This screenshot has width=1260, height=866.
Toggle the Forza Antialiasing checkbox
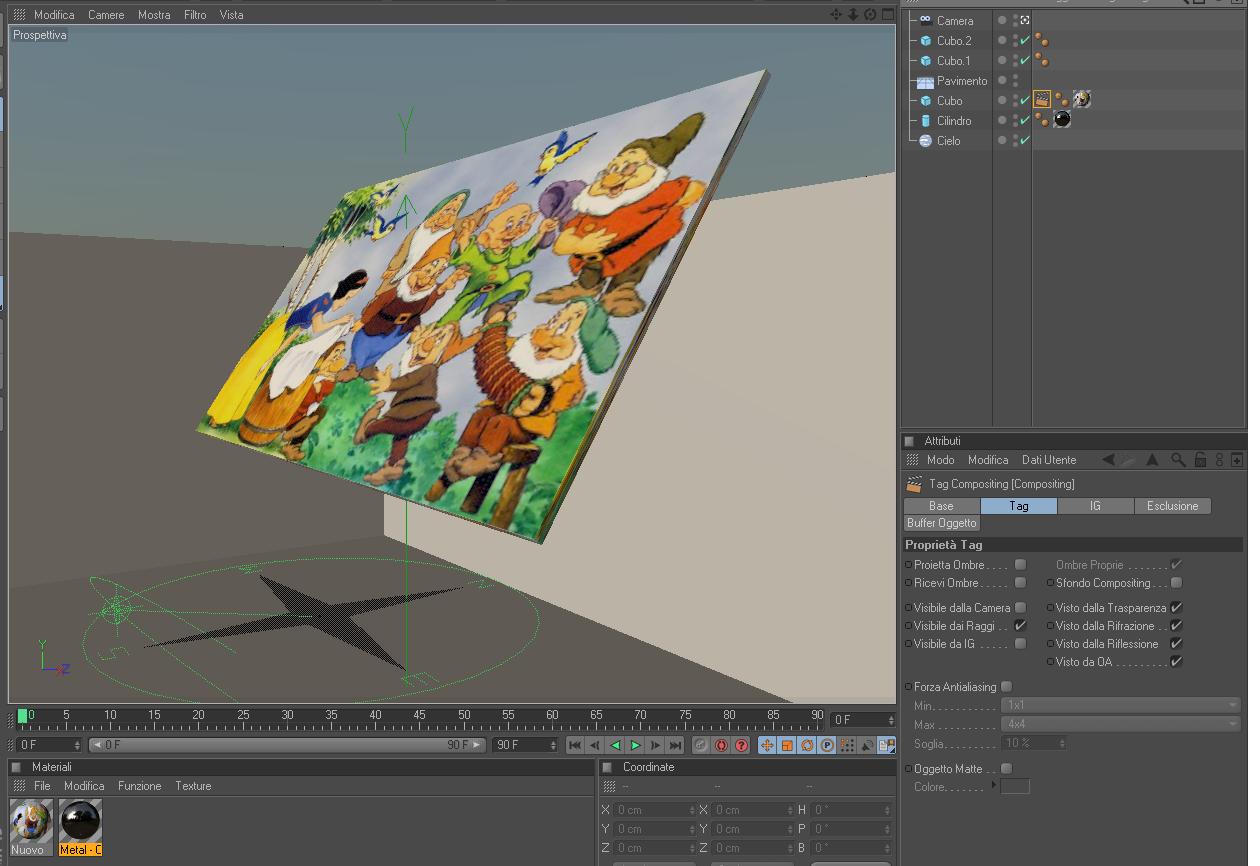[x=1006, y=687]
